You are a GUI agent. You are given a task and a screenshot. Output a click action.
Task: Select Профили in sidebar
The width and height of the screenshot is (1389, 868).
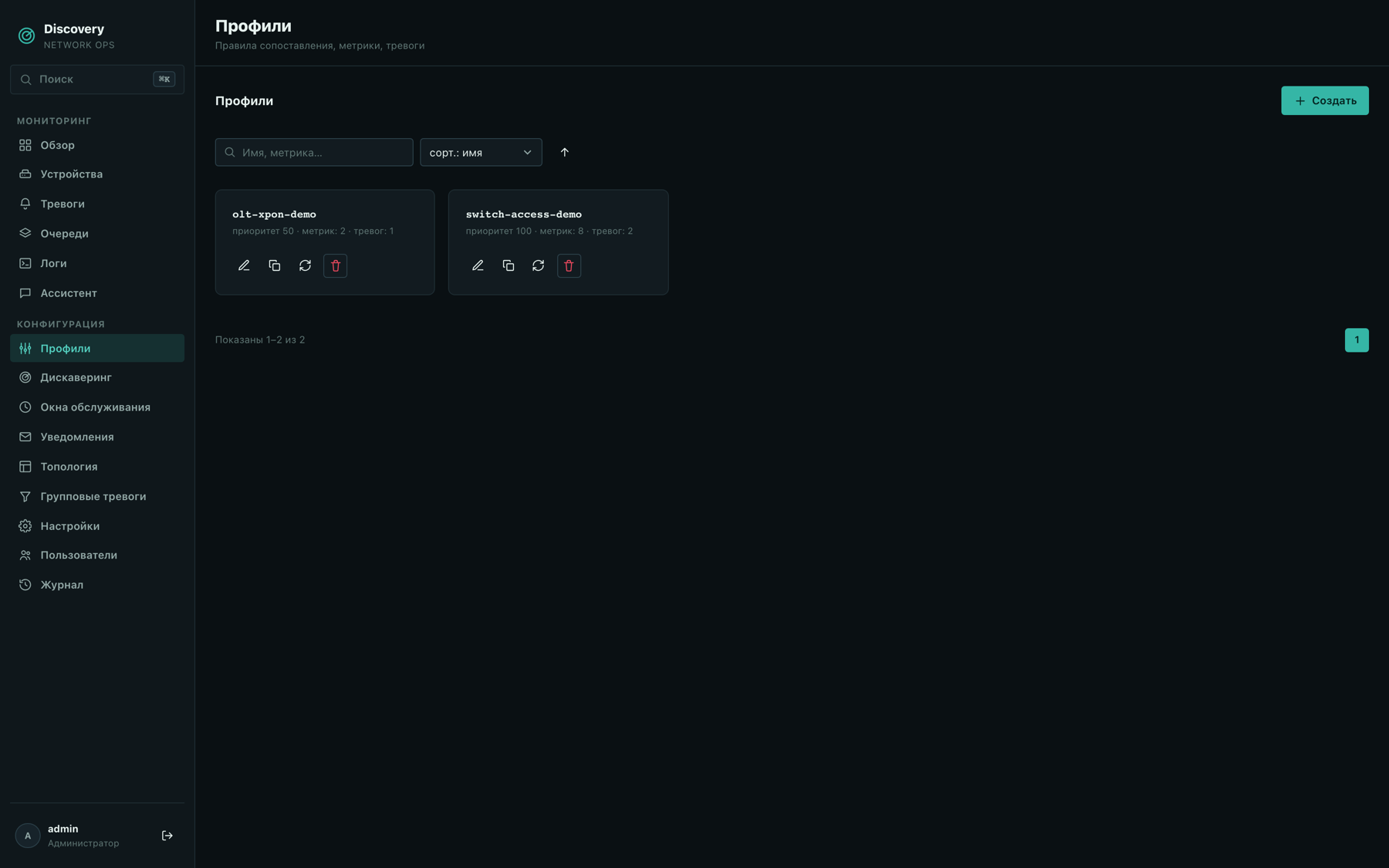click(97, 348)
